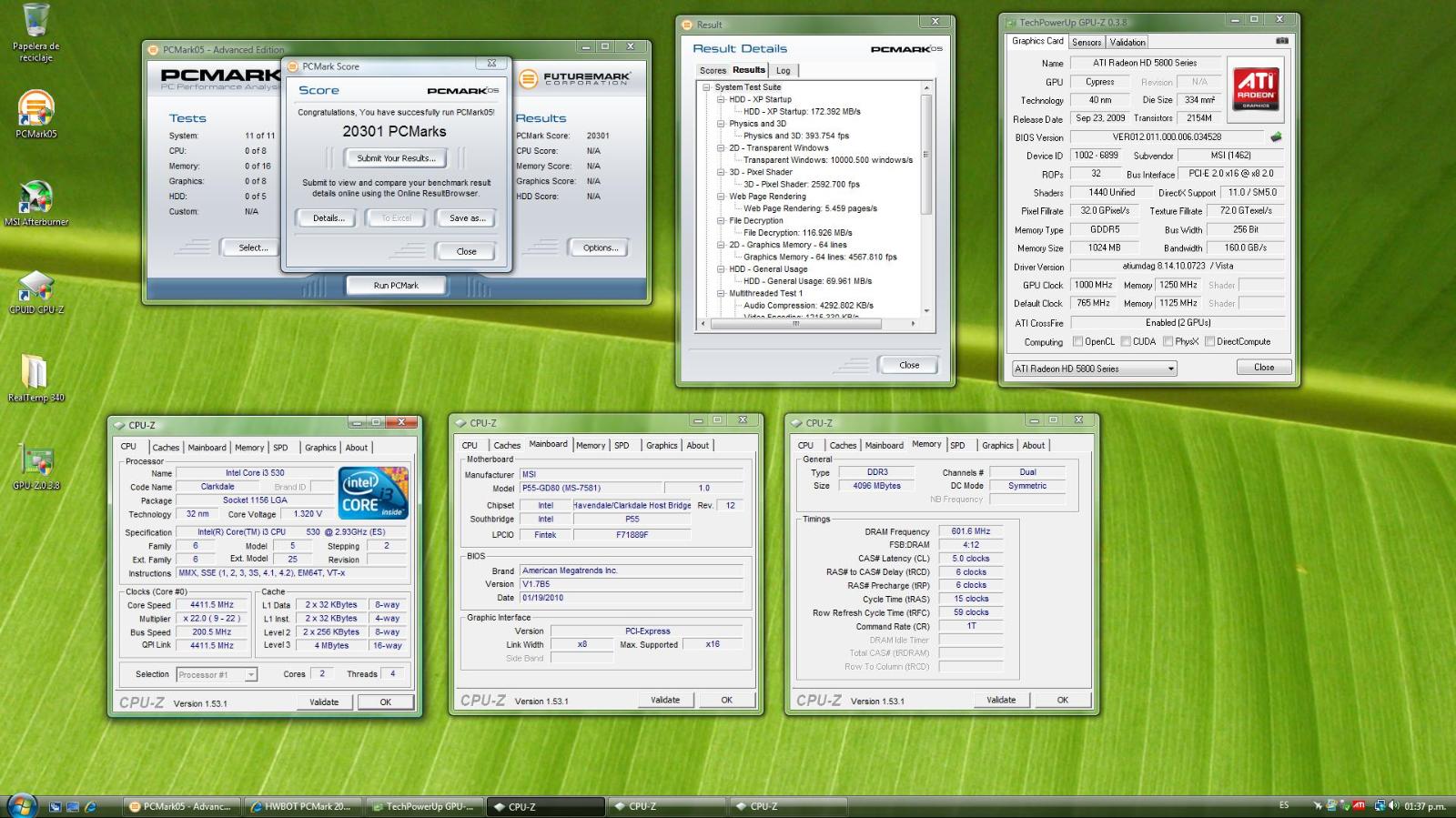Switch to TechPowerUp GPU-Z taskbar button
Viewport: 1456px width, 818px height.
(x=423, y=806)
